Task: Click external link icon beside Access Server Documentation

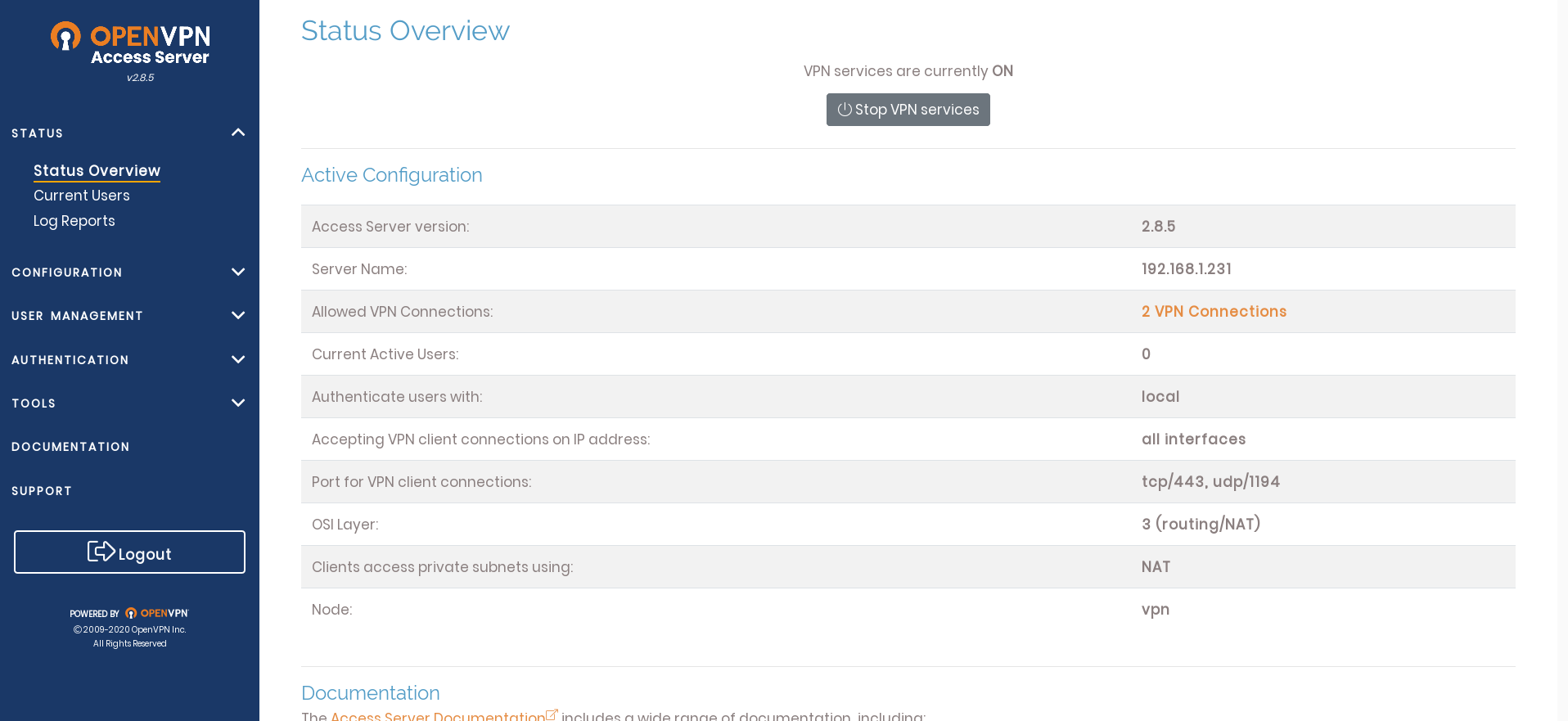Action: coord(552,714)
